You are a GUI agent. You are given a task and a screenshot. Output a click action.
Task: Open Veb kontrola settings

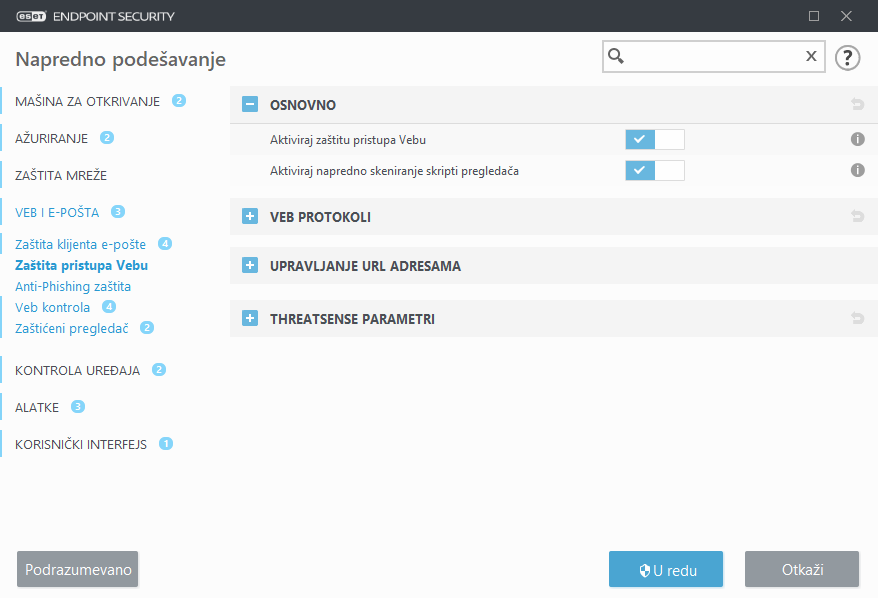coord(53,307)
